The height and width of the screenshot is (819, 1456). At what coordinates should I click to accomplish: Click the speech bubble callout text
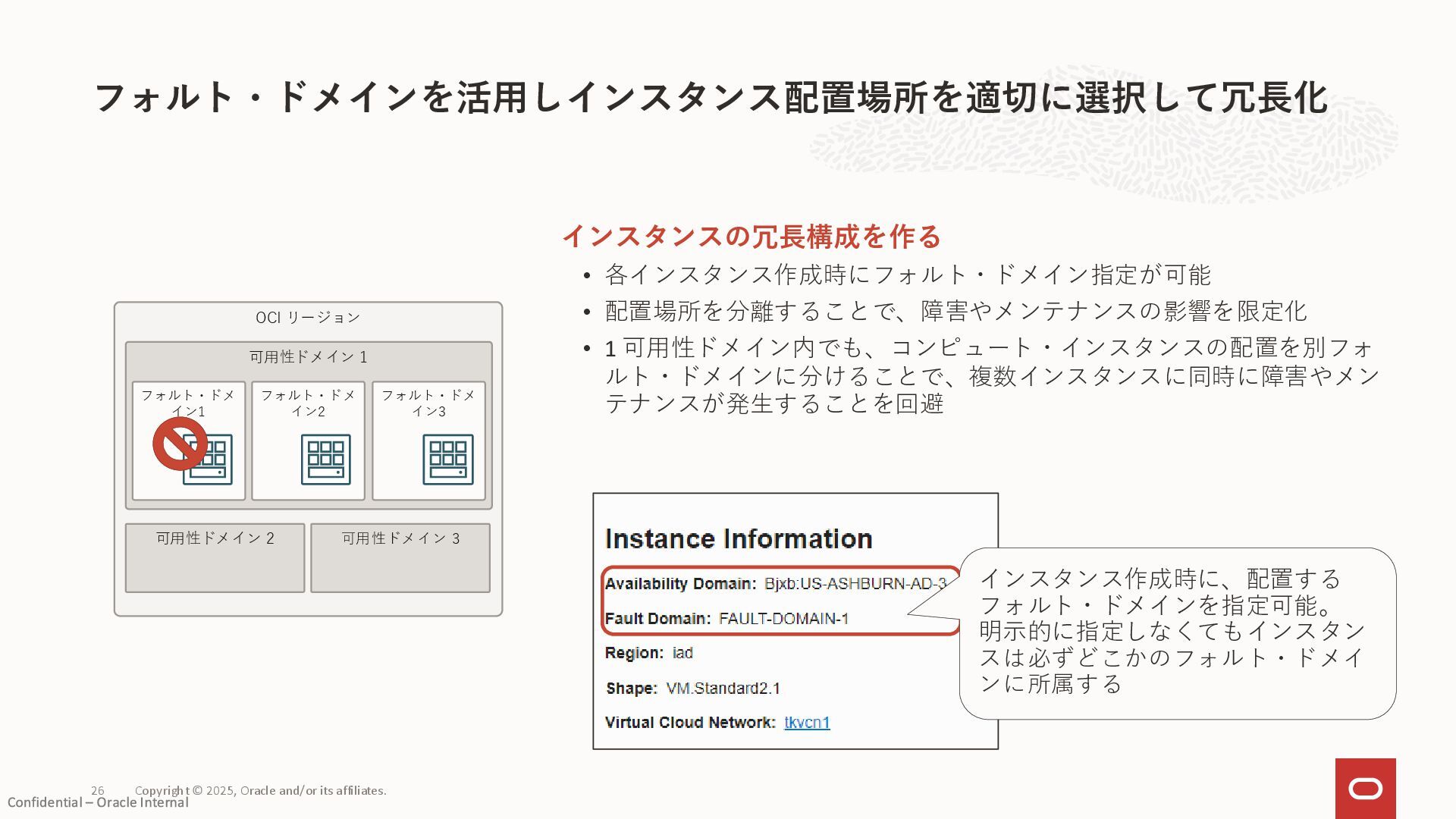tap(1172, 631)
